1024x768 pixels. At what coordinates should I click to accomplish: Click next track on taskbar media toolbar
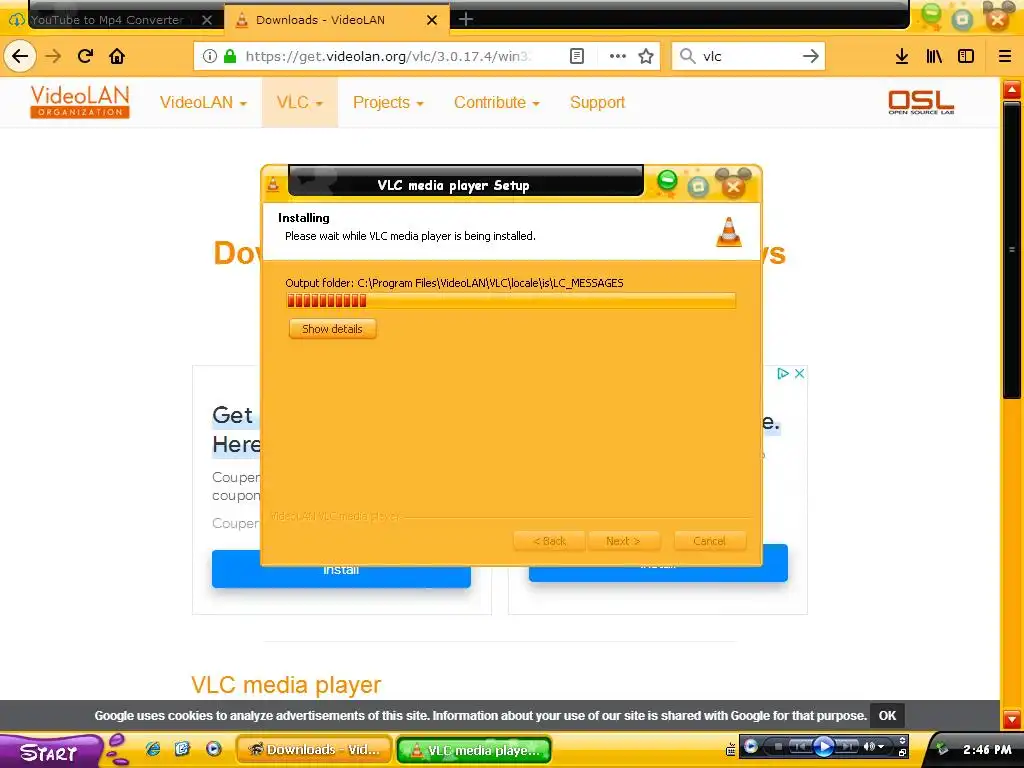coord(846,746)
